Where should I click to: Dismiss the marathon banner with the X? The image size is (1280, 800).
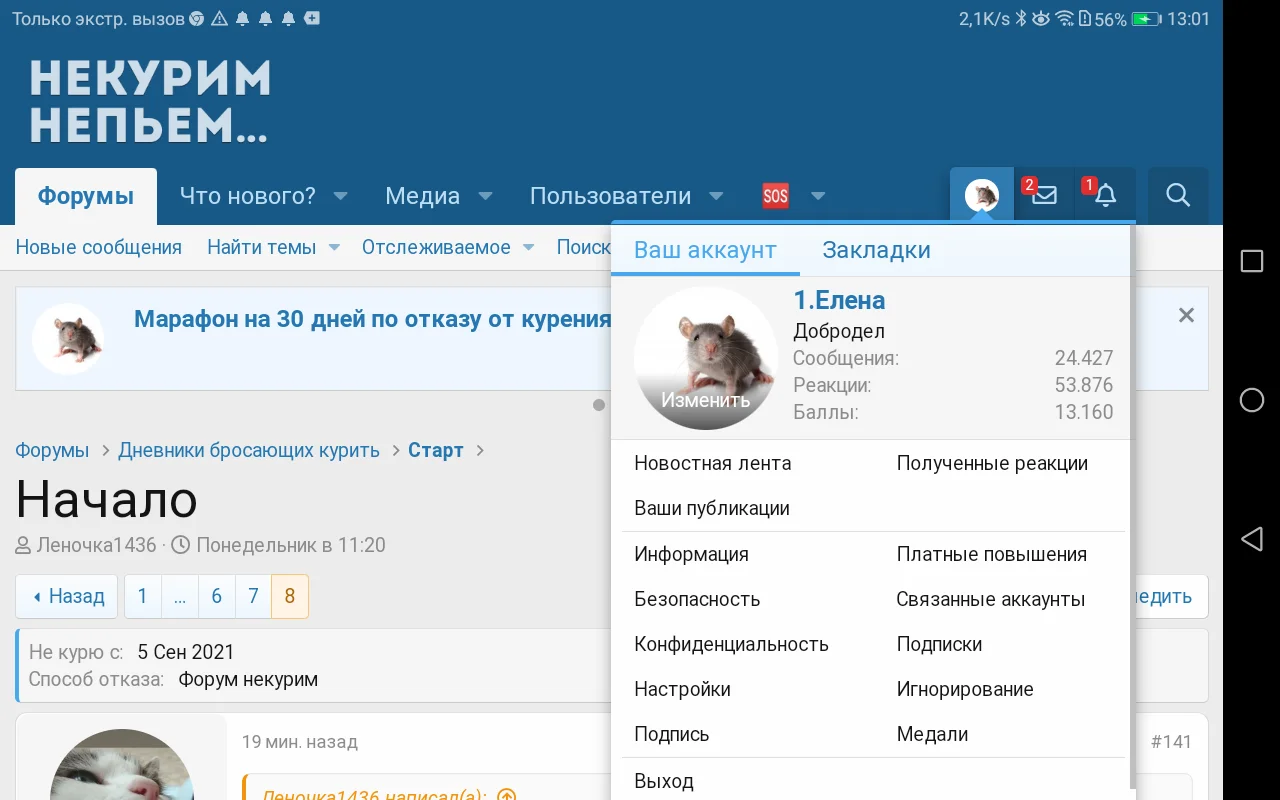[1186, 315]
